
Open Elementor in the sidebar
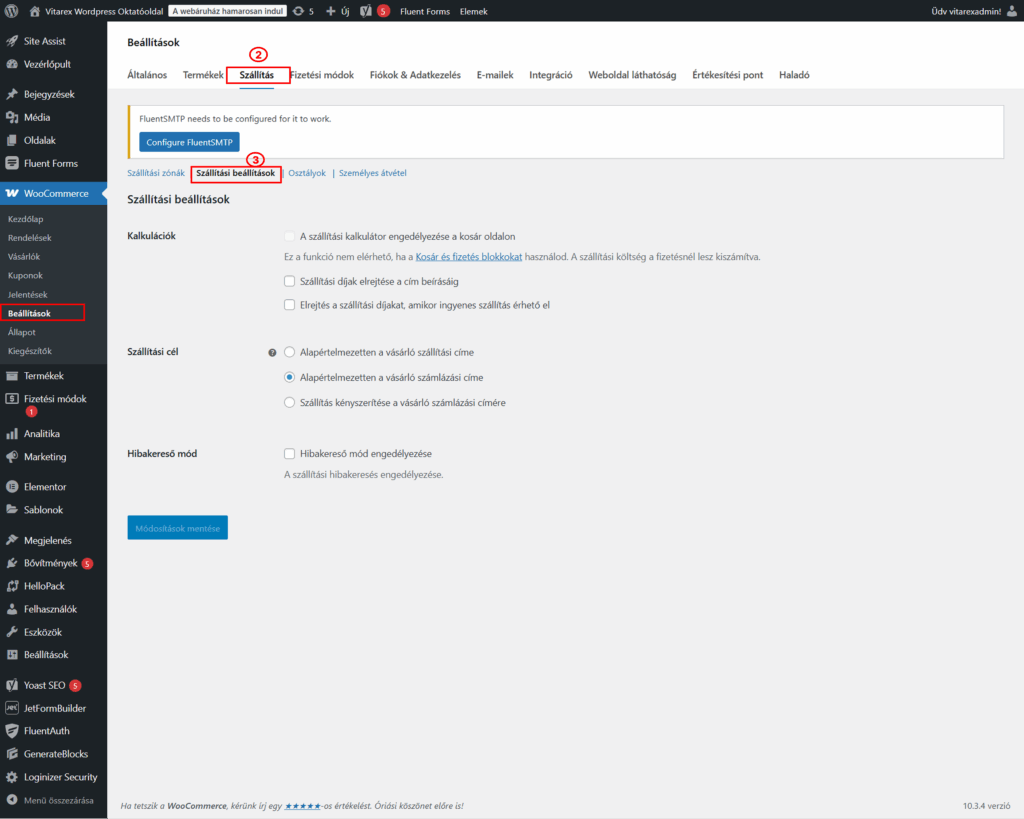[x=45, y=487]
